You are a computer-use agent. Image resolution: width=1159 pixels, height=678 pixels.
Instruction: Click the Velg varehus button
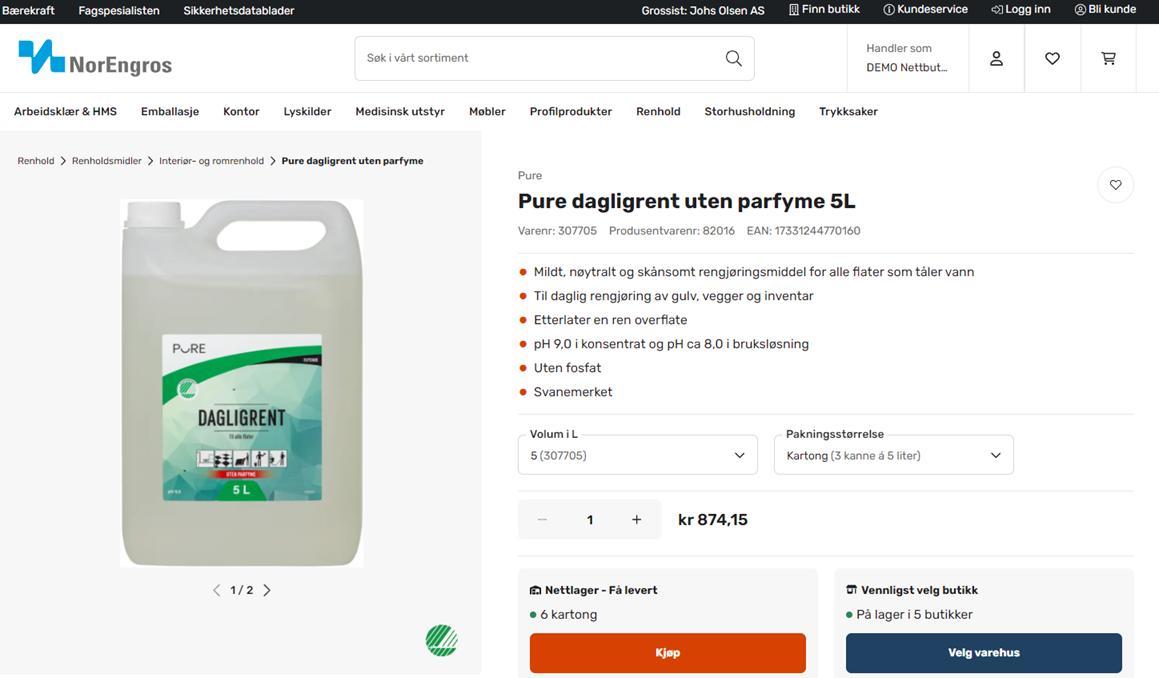tap(984, 653)
